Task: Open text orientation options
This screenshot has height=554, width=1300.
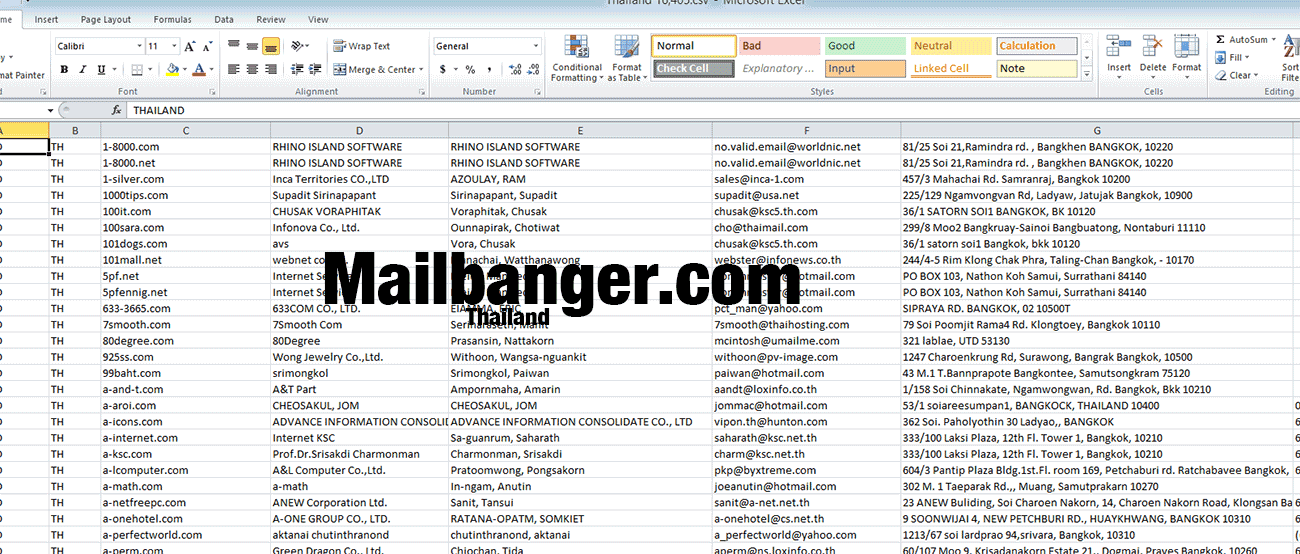Action: (300, 46)
